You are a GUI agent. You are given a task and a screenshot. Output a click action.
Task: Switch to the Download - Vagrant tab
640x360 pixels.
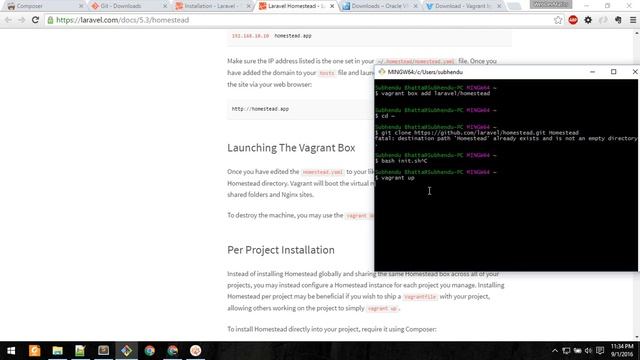coord(462,6)
